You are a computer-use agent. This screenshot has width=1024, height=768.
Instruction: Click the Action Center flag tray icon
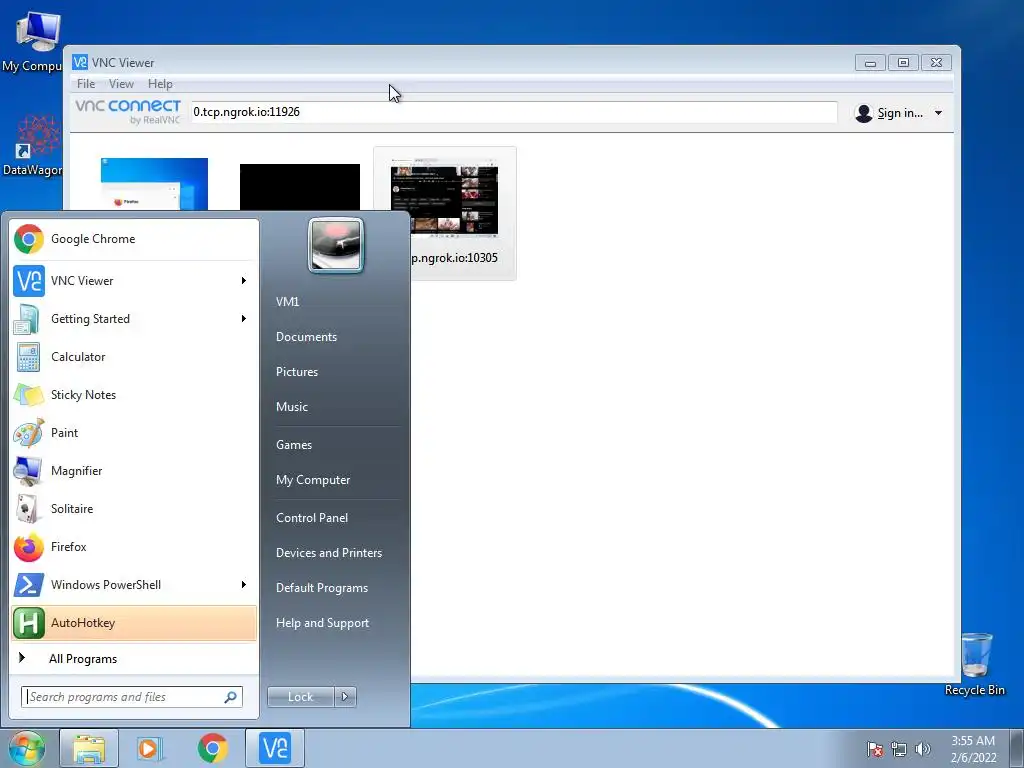click(875, 749)
